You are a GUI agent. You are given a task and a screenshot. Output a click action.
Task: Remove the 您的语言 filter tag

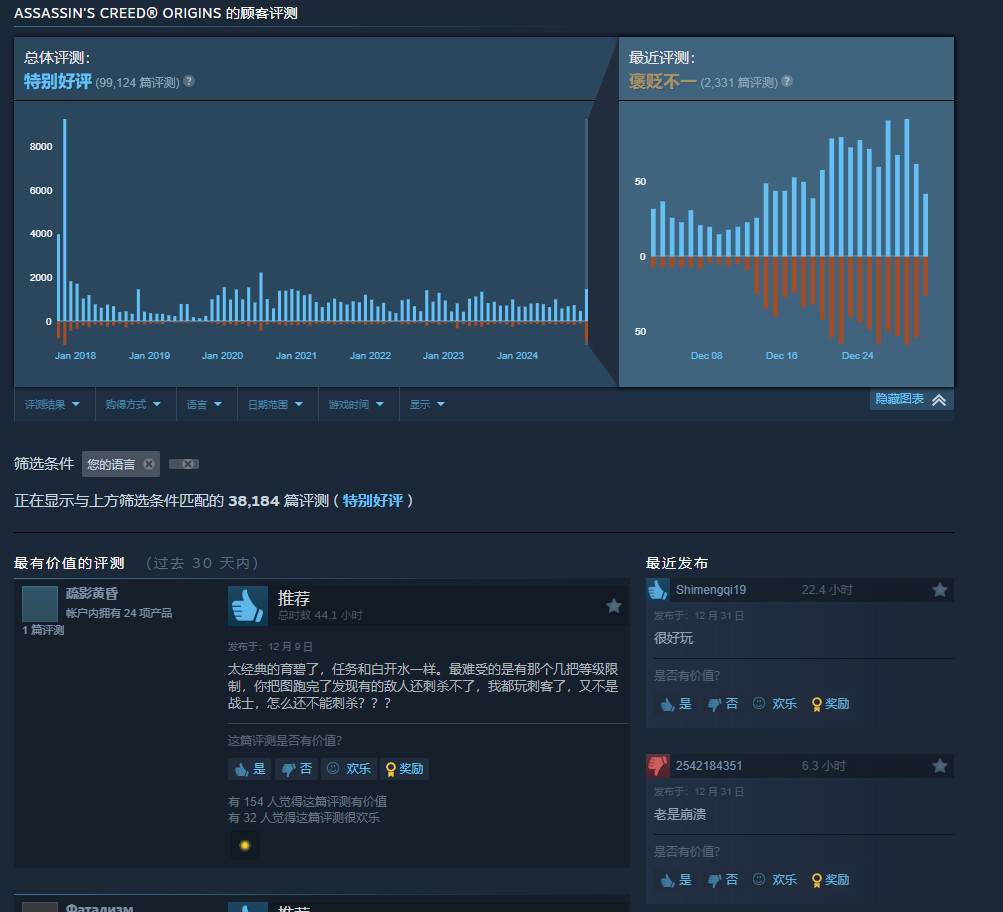(x=148, y=463)
